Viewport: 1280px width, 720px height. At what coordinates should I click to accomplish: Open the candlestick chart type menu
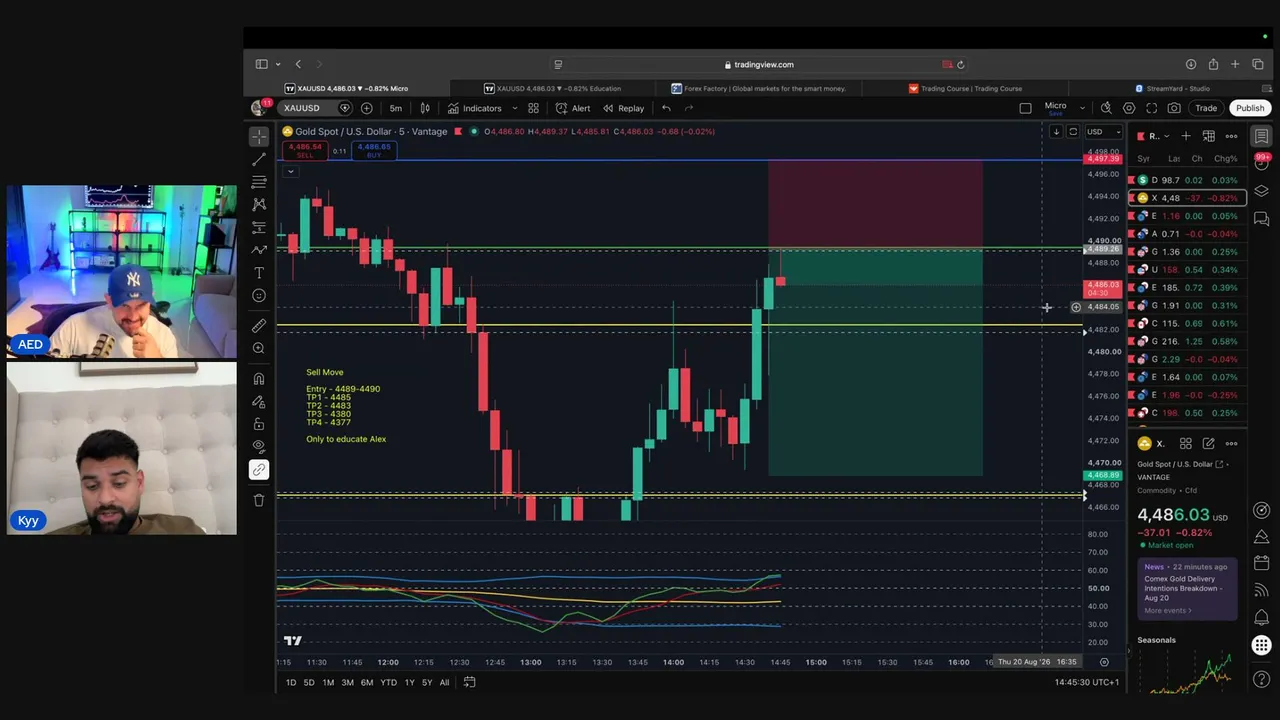[x=425, y=108]
